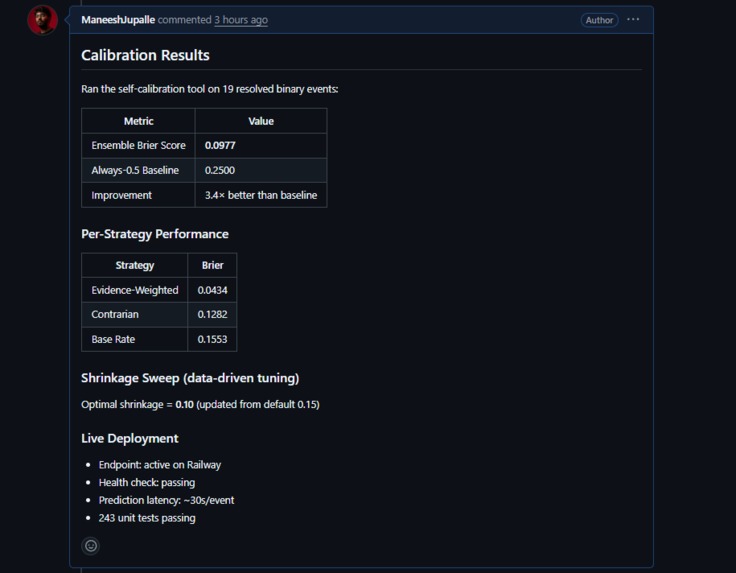Click the Improvement row label
The image size is (736, 573).
point(122,195)
